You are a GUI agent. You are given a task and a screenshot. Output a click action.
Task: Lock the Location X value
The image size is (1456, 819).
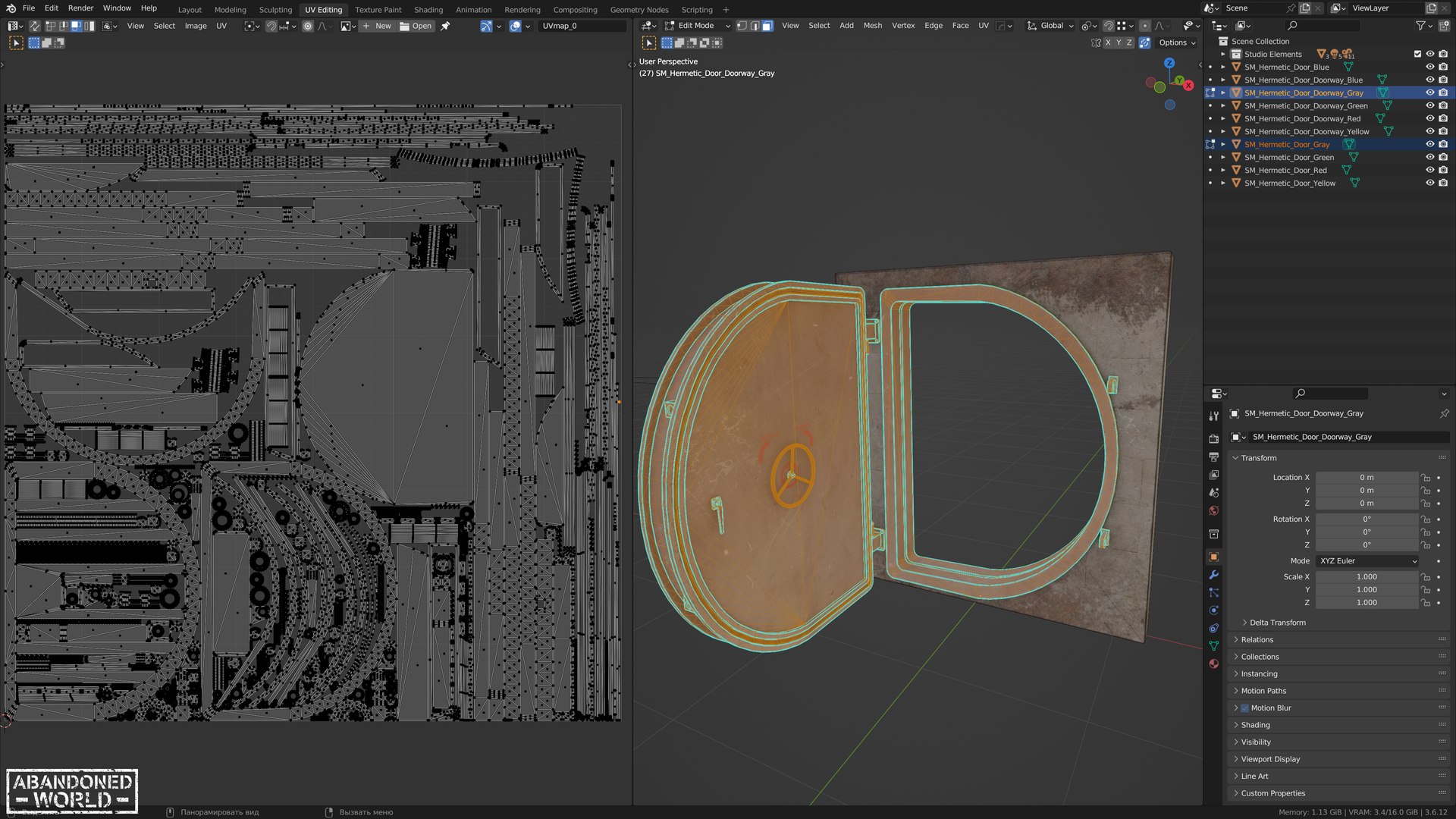(x=1426, y=478)
